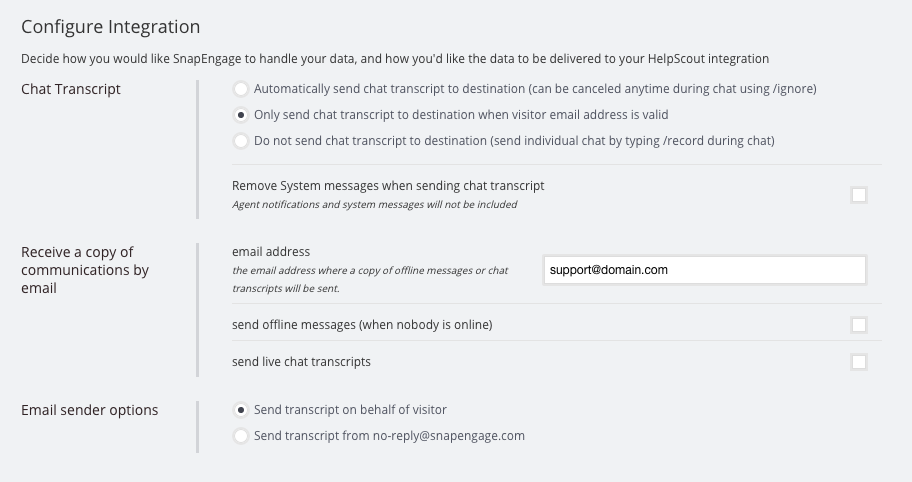Screen dimensions: 912x482
Task: Click the "Remove System messages when sending" label text
Action: 388,186
